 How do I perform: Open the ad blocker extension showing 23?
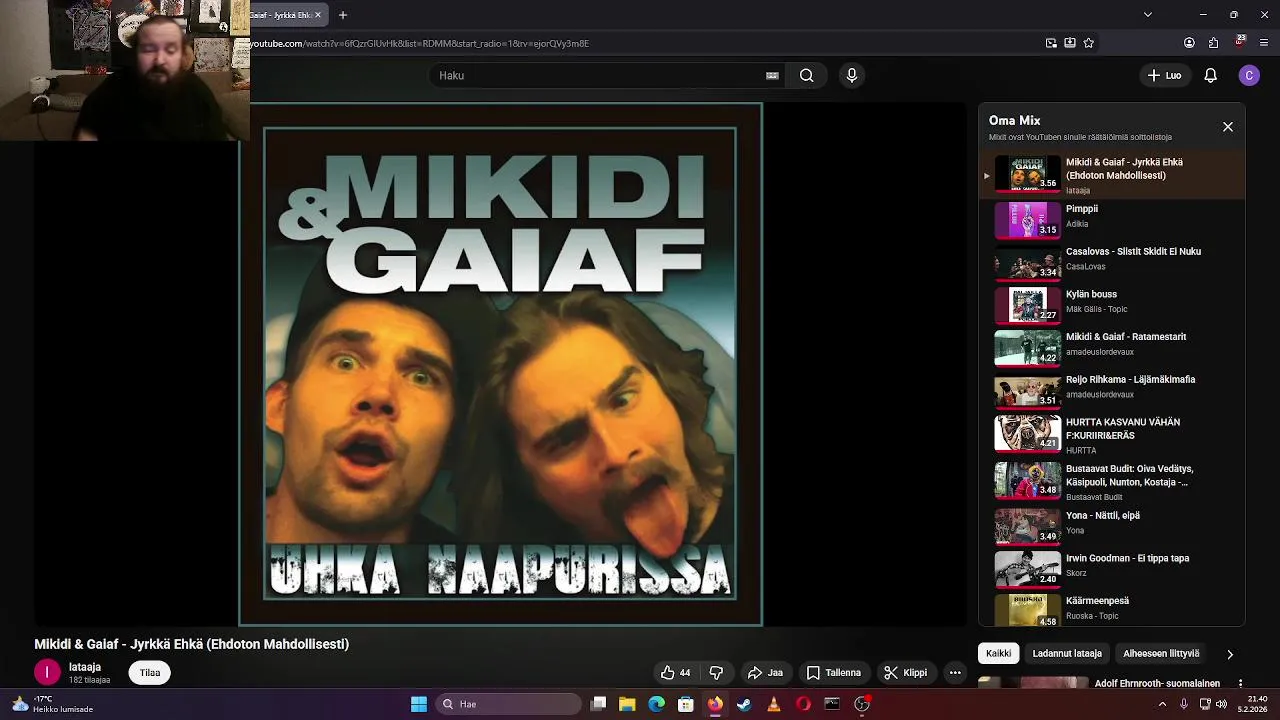coord(1240,42)
